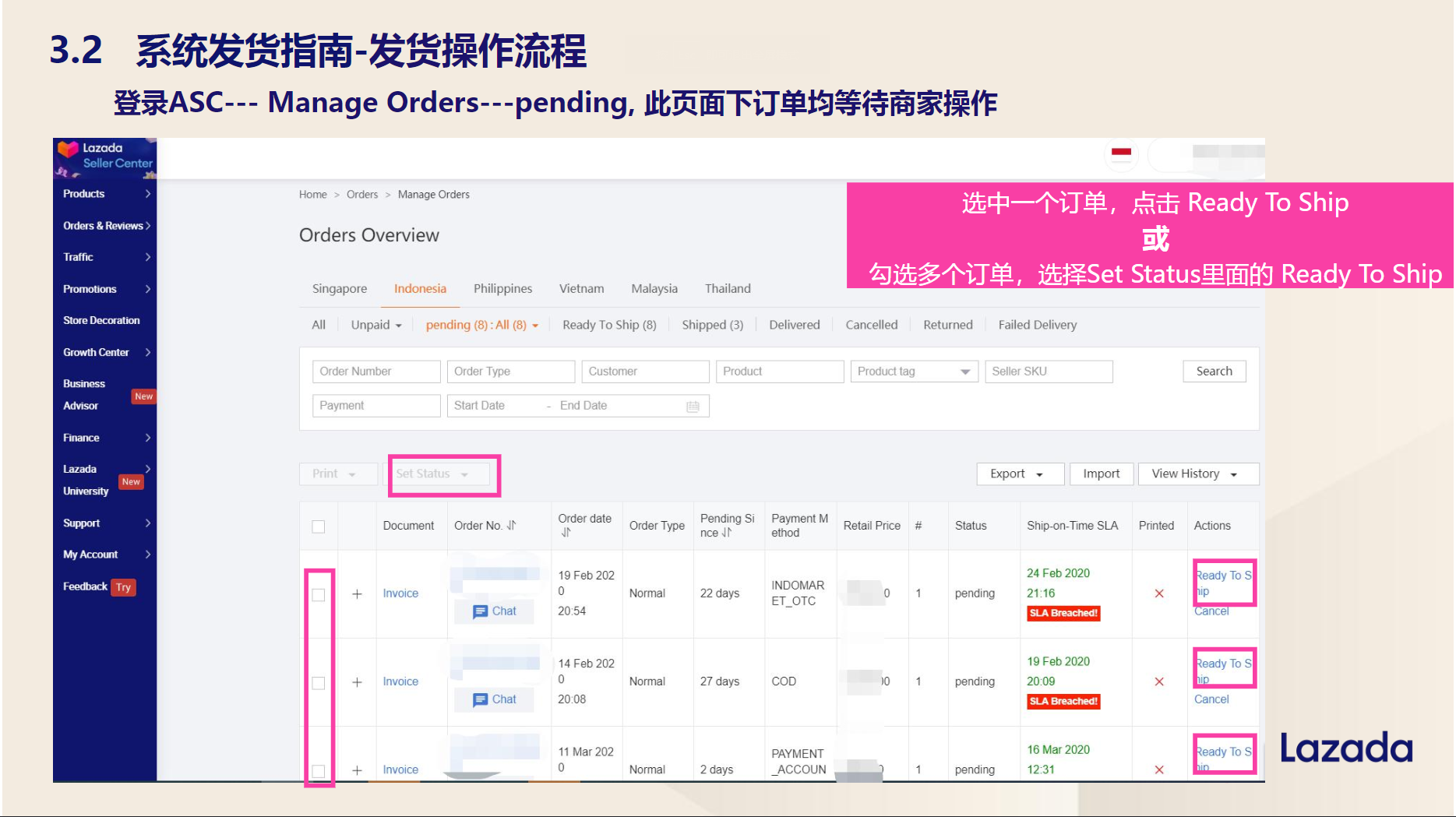
Task: Expand the Products sidebar menu chevron
Action: [147, 194]
